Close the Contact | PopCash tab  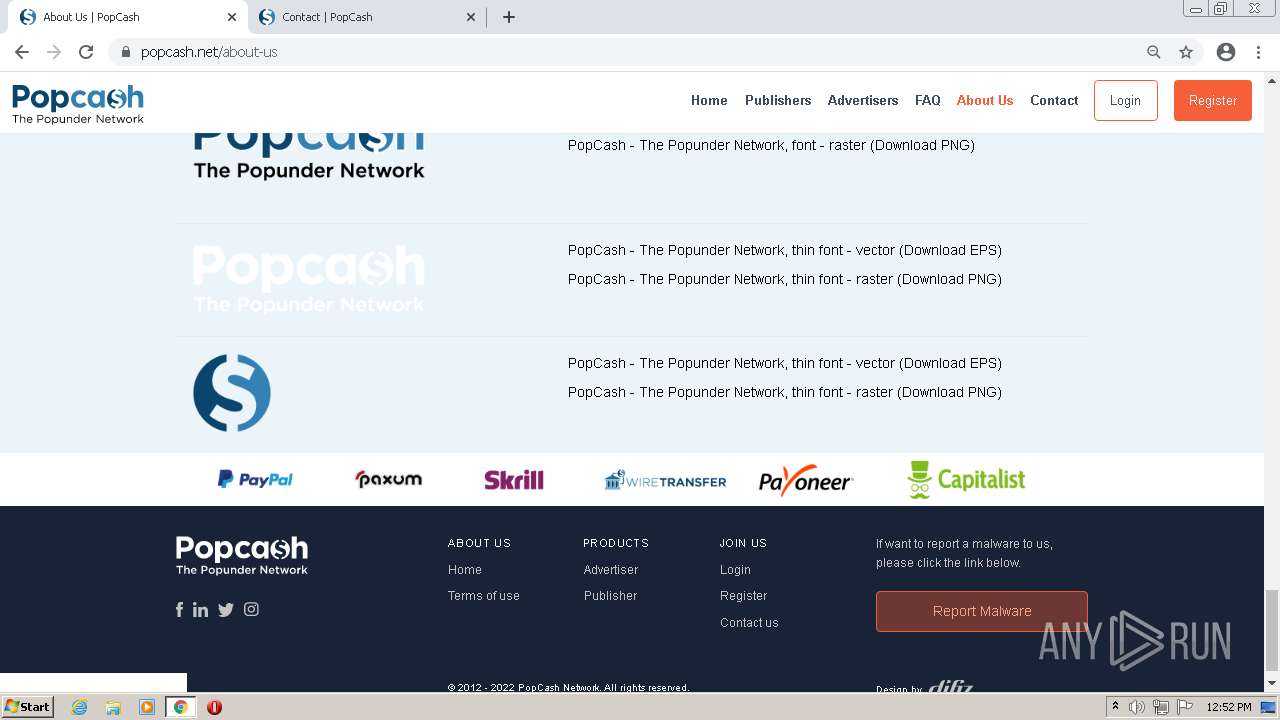pos(471,17)
